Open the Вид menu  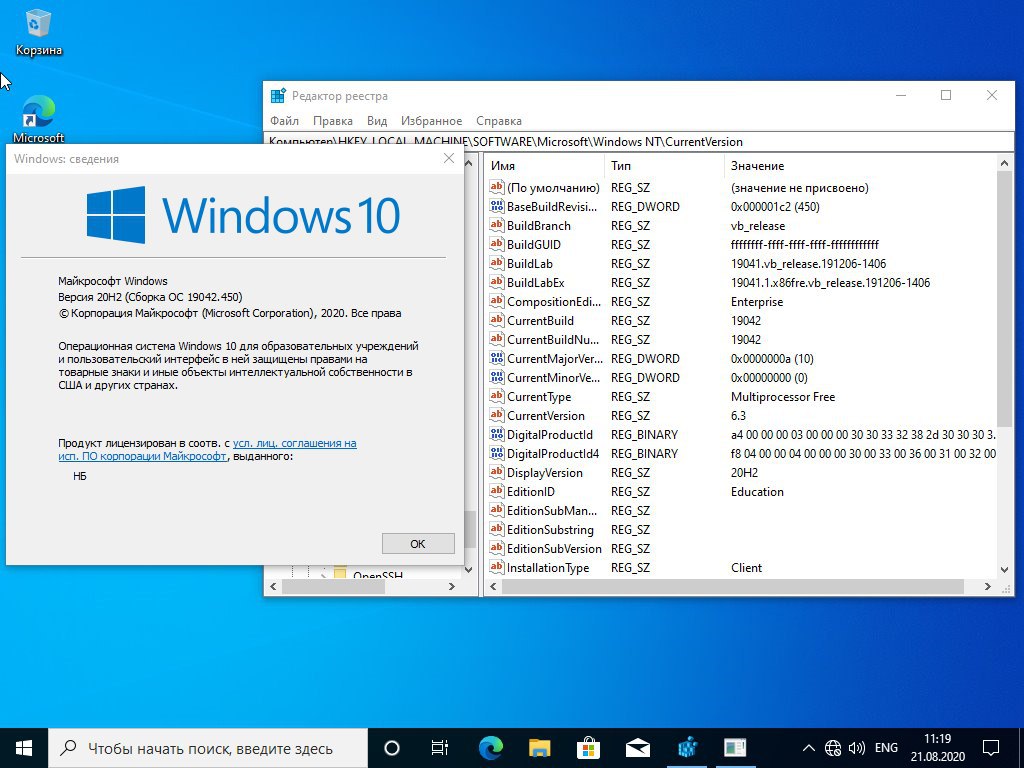tap(377, 121)
